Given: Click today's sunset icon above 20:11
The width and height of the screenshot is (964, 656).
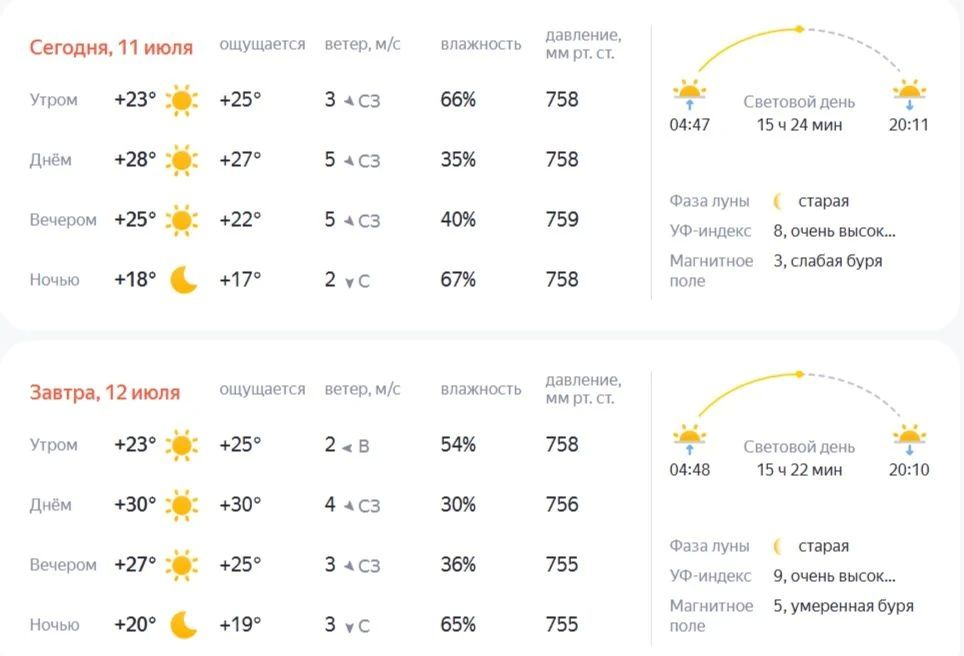Looking at the screenshot, I should tap(909, 93).
